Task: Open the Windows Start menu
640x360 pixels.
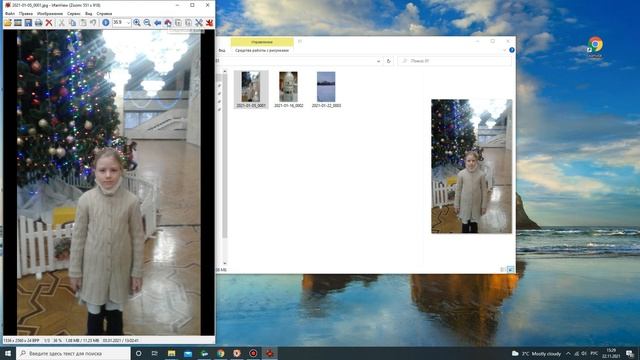Action: (8, 353)
